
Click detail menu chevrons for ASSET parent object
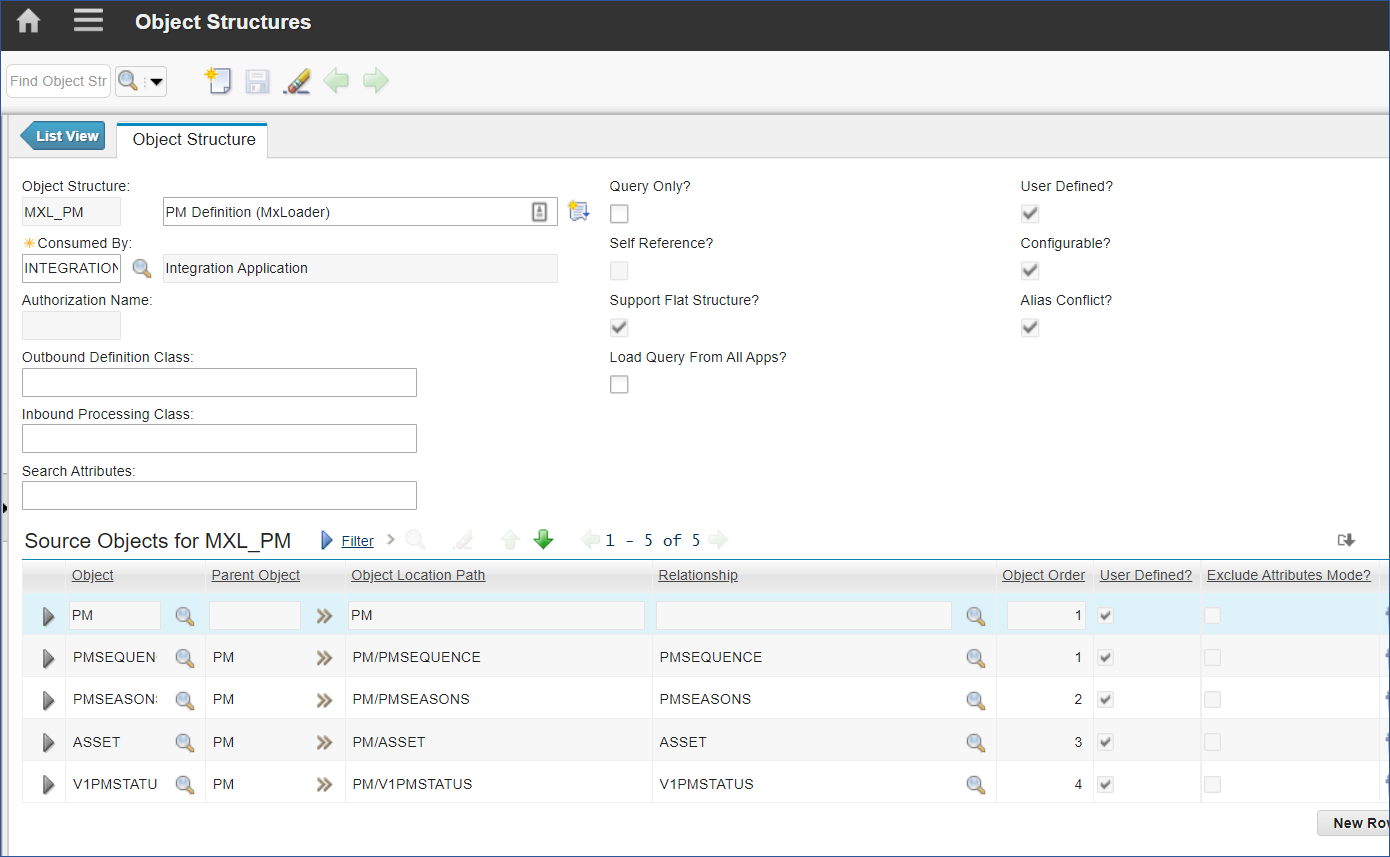click(x=324, y=742)
